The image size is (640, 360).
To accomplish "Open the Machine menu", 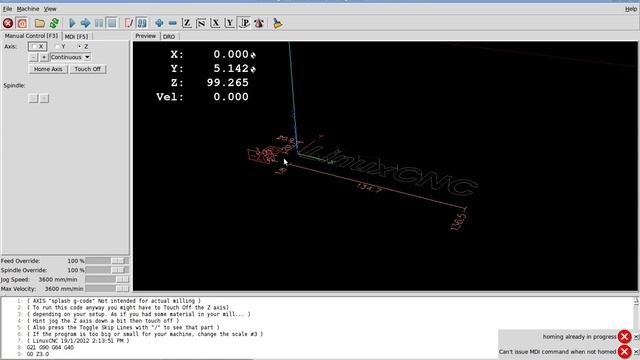I will pos(28,9).
